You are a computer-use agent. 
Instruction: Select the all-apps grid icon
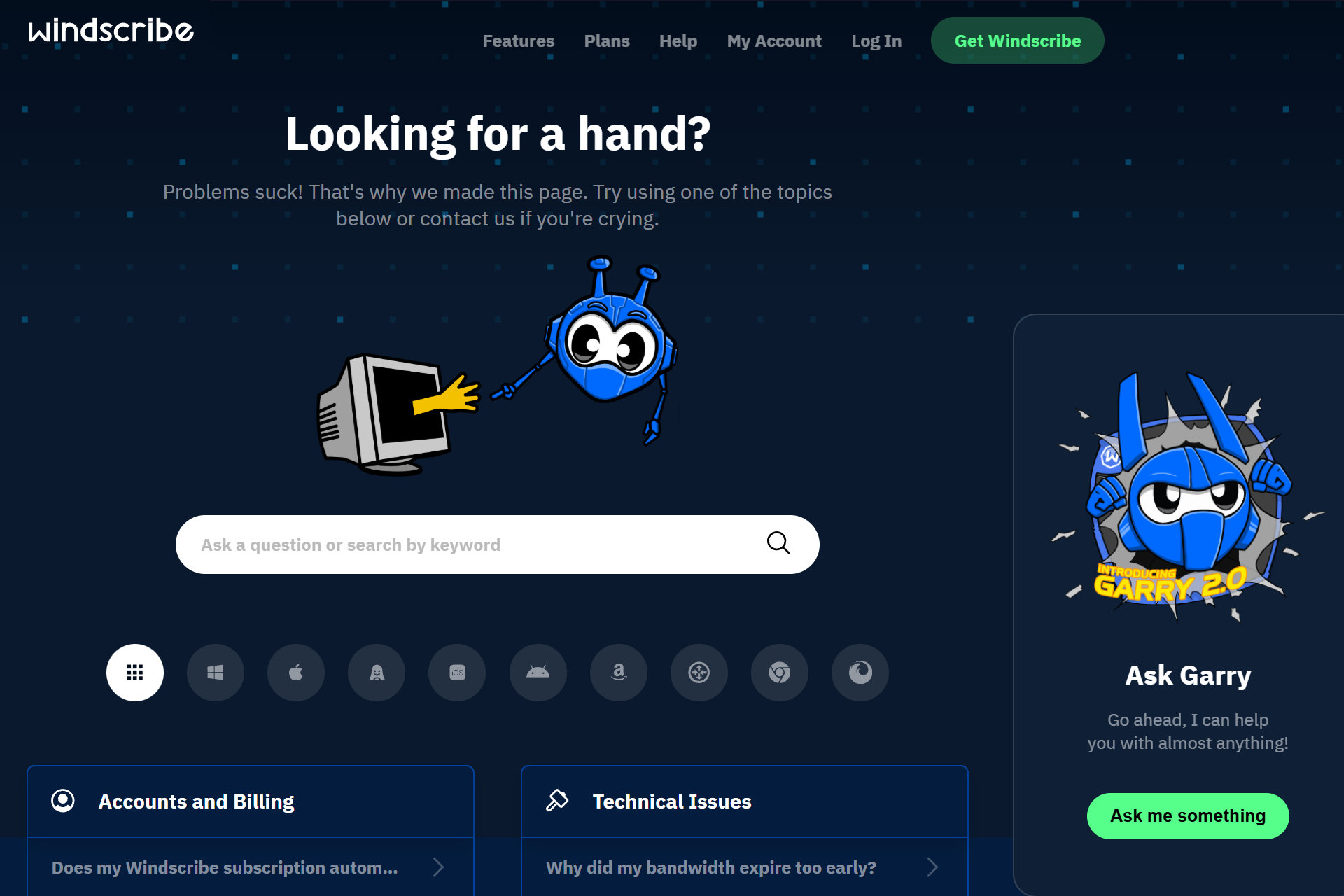(x=135, y=672)
